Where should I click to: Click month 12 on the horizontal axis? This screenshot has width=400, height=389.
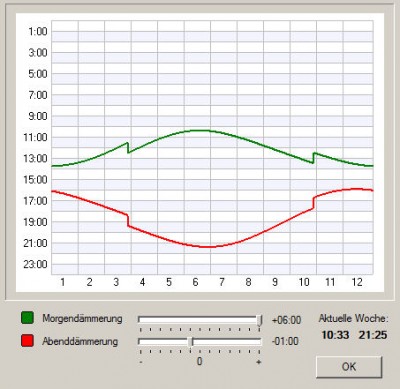[x=357, y=282]
